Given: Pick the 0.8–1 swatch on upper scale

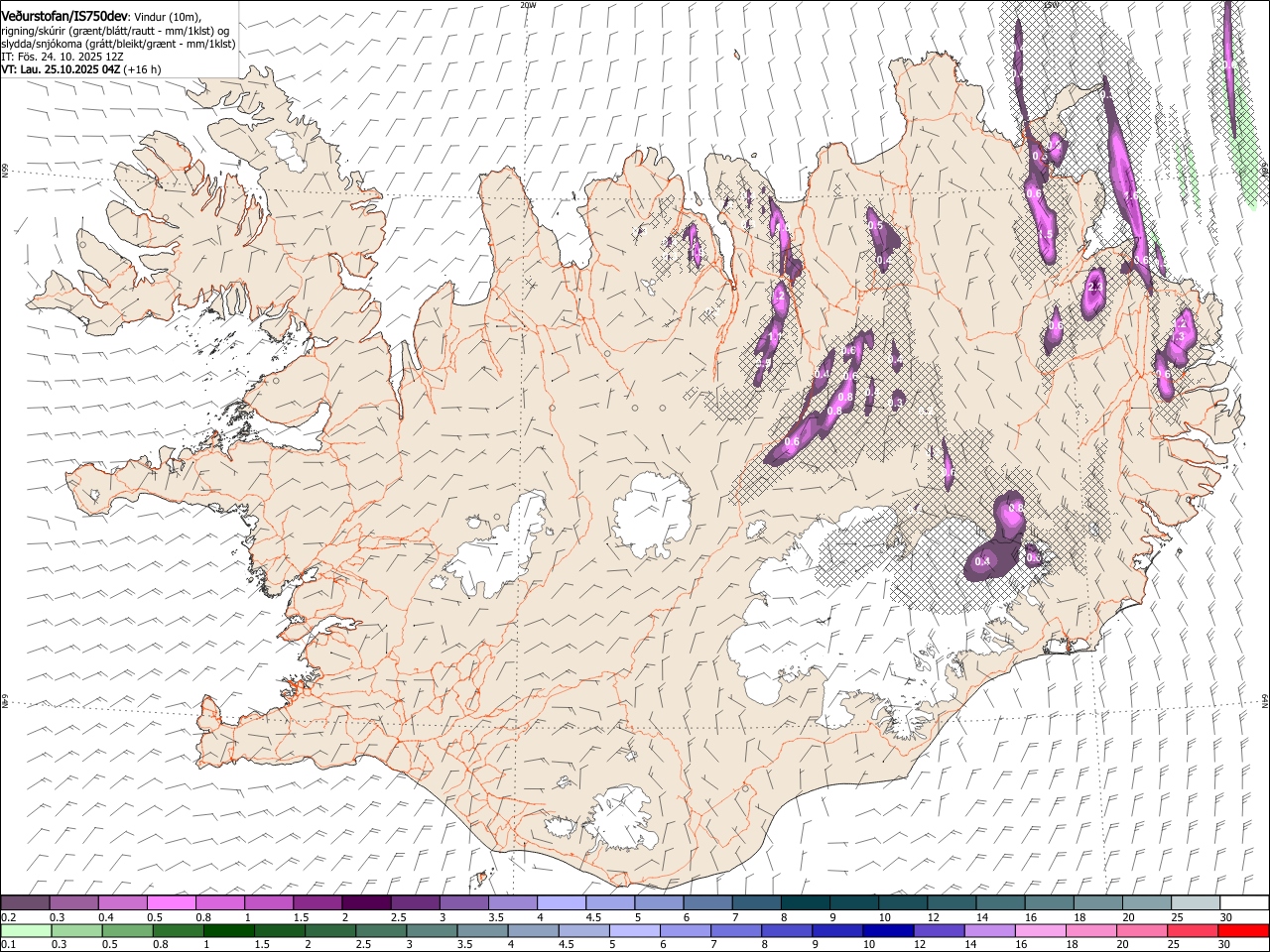Looking at the screenshot, I should click(219, 902).
